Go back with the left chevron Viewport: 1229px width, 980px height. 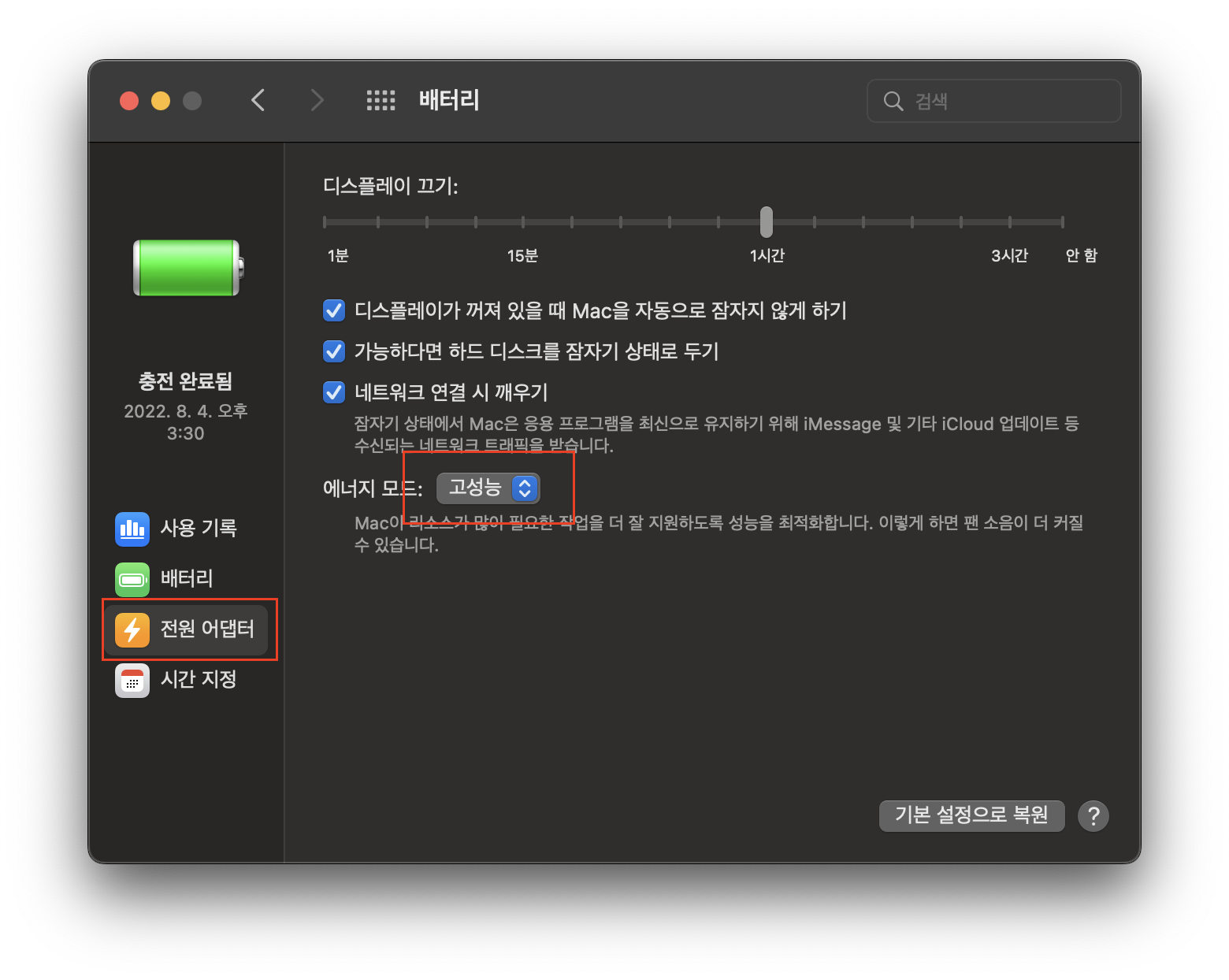[258, 100]
